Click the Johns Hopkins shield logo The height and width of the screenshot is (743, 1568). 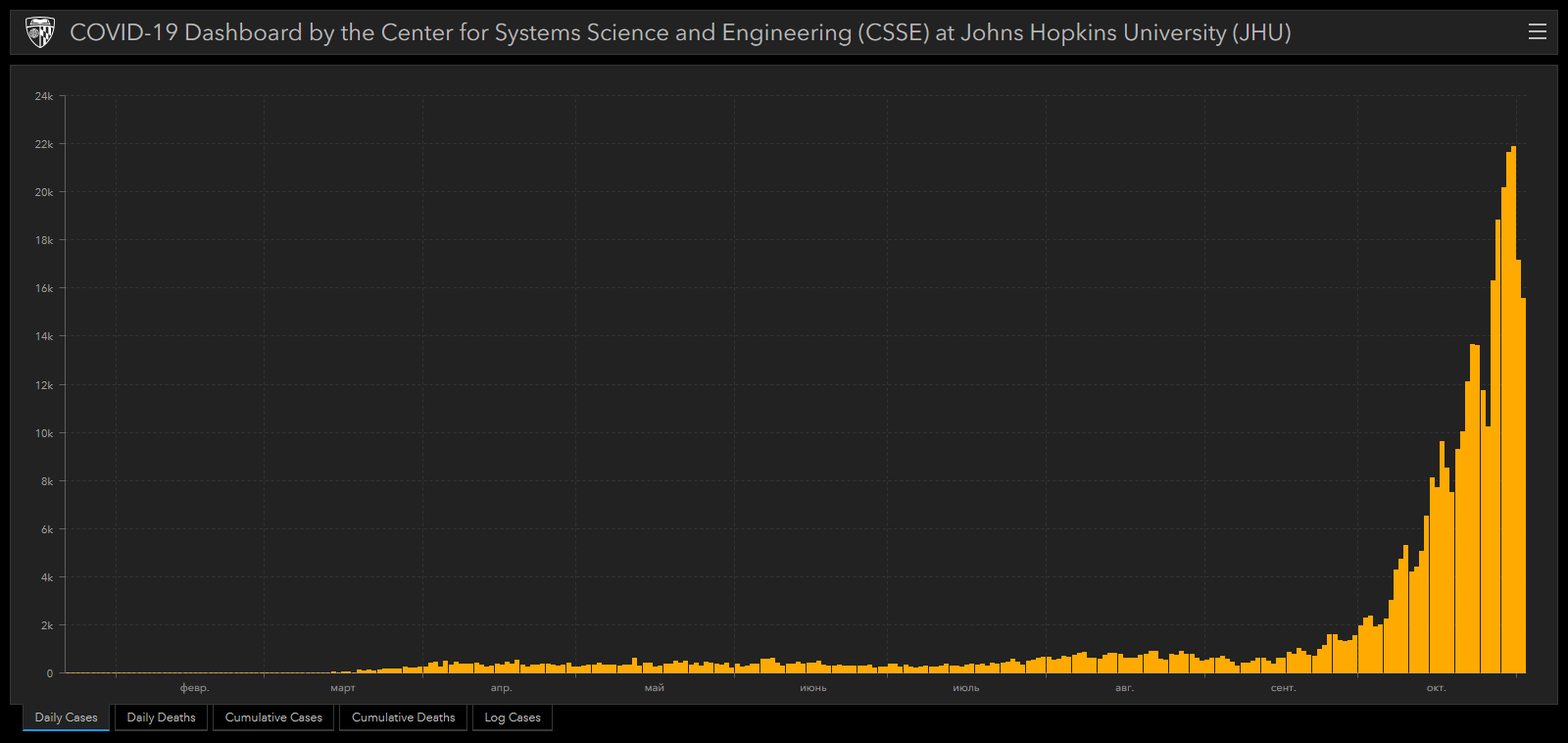[39, 32]
